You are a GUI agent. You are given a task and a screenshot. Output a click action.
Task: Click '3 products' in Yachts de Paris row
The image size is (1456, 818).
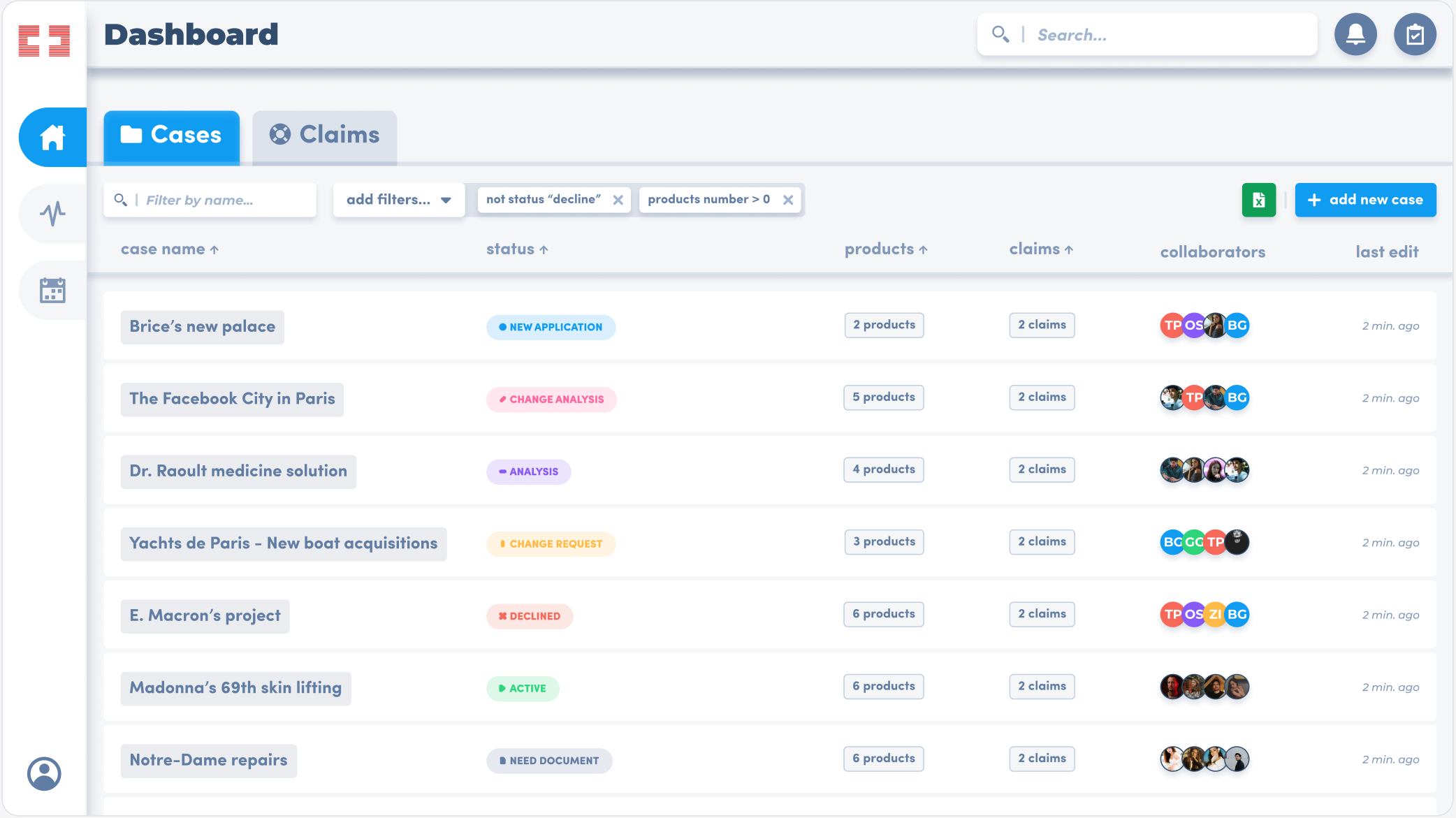884,542
